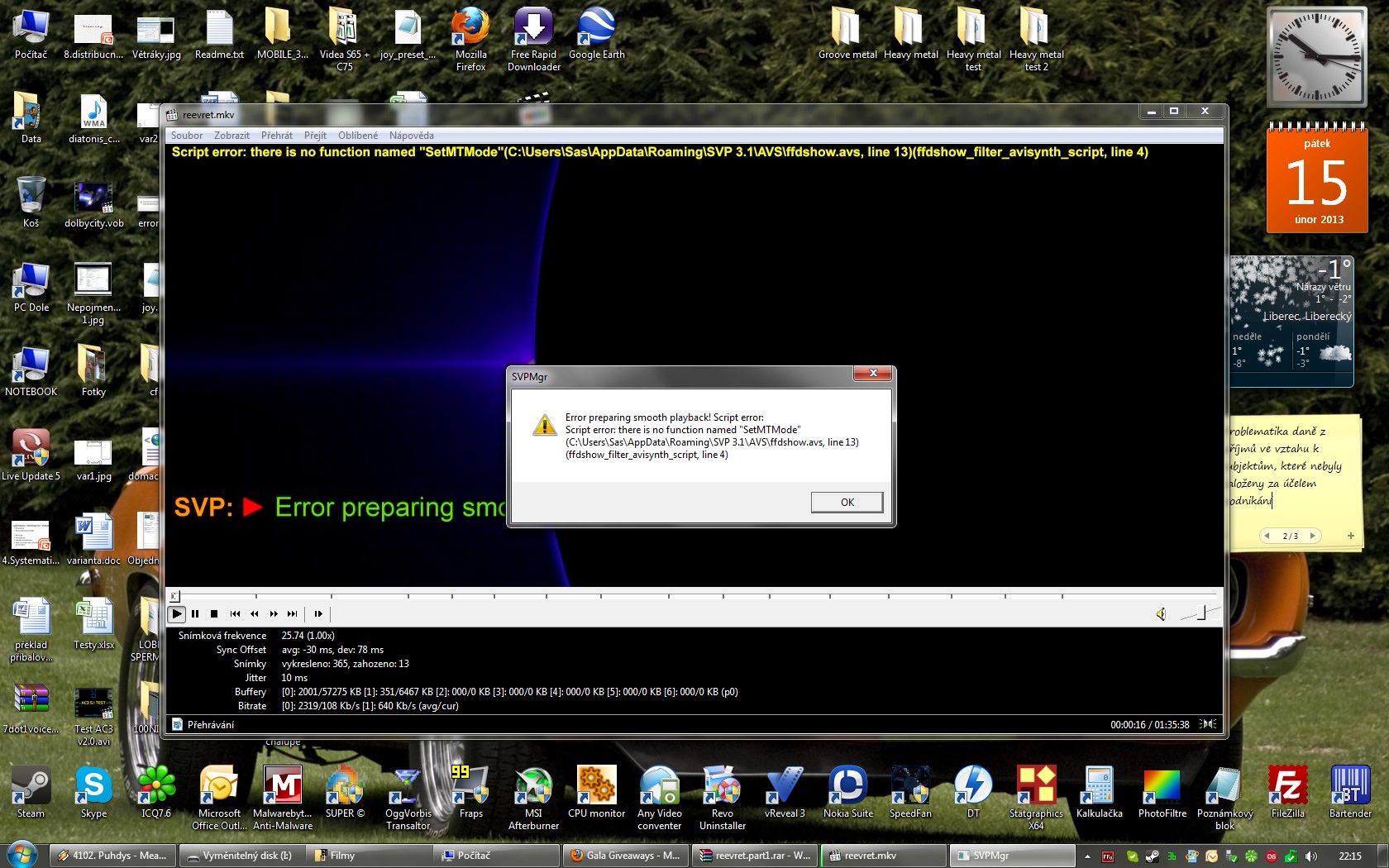Close the SVPMgr error dialog

coord(872,374)
